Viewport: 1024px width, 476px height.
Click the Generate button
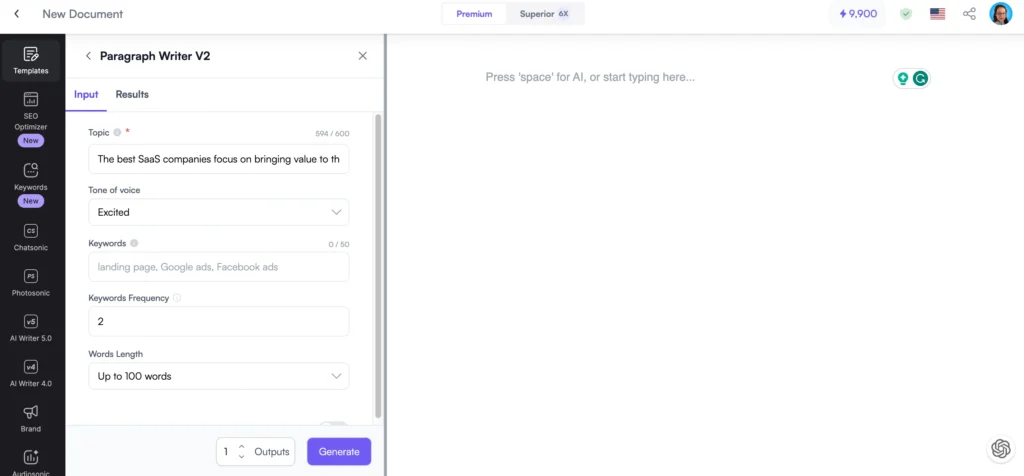tap(339, 452)
